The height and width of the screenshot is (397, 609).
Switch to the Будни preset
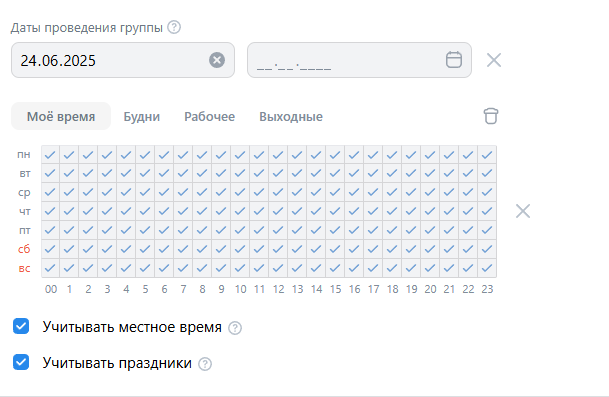[141, 116]
